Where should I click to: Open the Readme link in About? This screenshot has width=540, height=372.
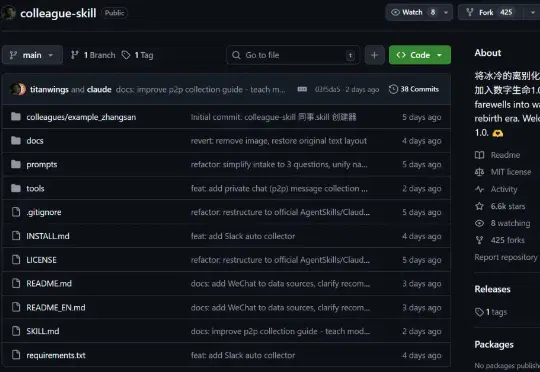(505, 155)
